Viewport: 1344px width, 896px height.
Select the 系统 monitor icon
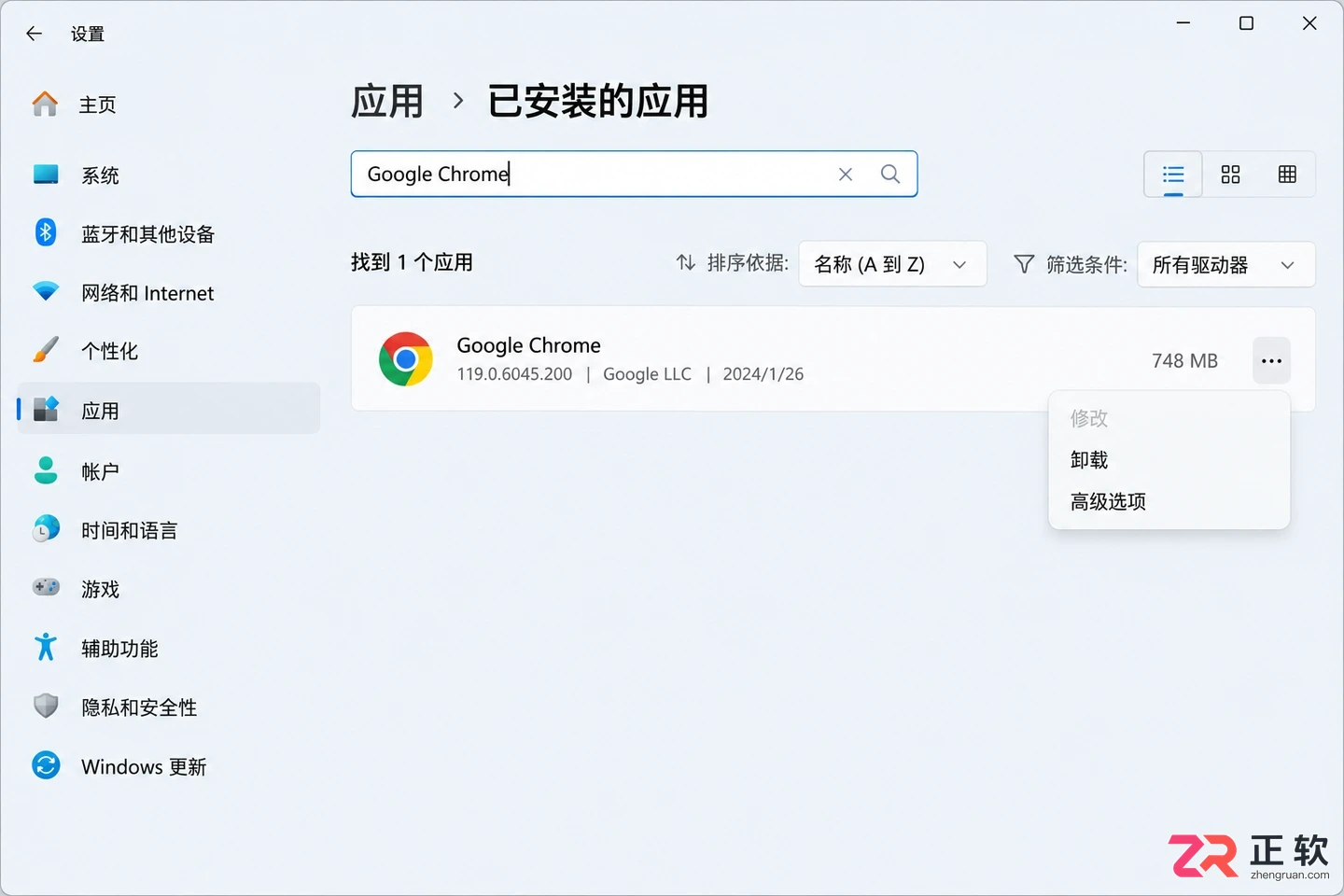46,175
